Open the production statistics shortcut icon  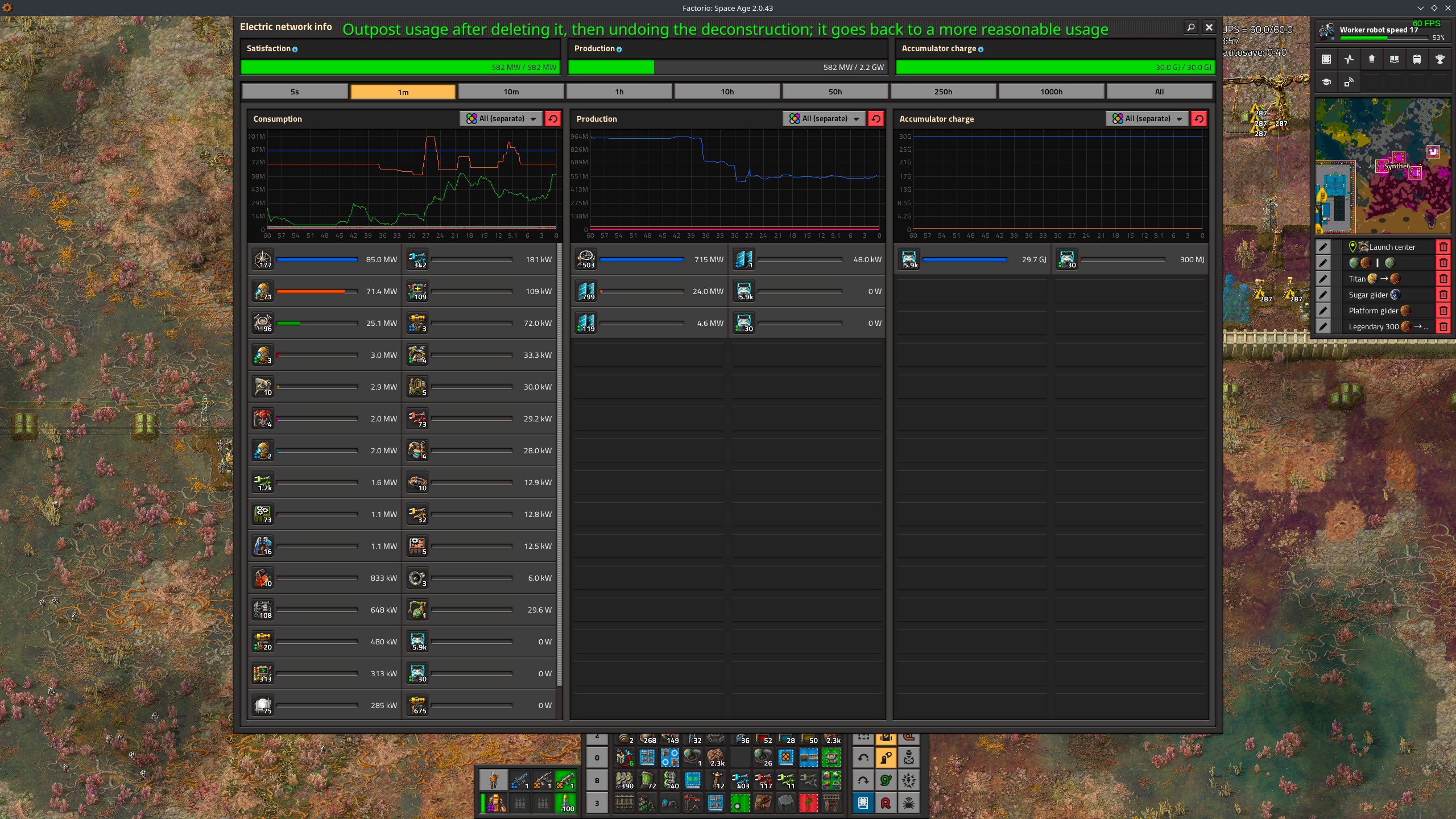[x=1349, y=59]
